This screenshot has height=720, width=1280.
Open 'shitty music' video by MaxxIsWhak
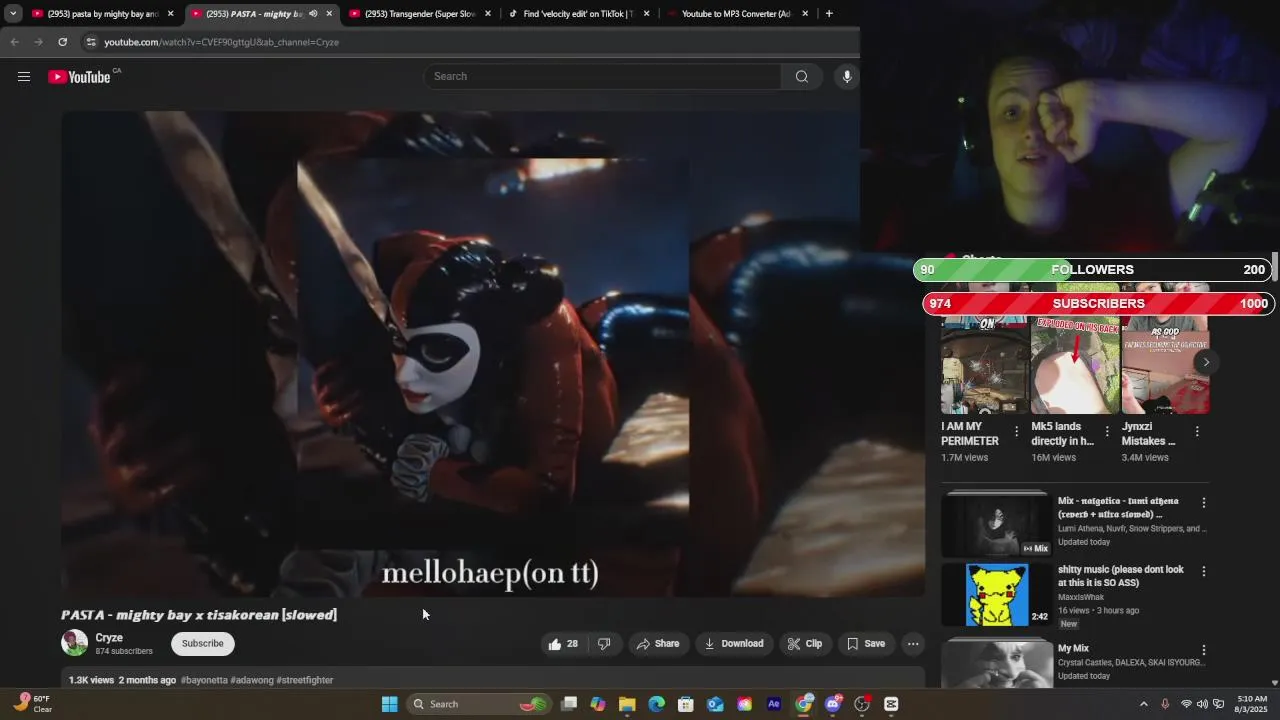[x=997, y=595]
